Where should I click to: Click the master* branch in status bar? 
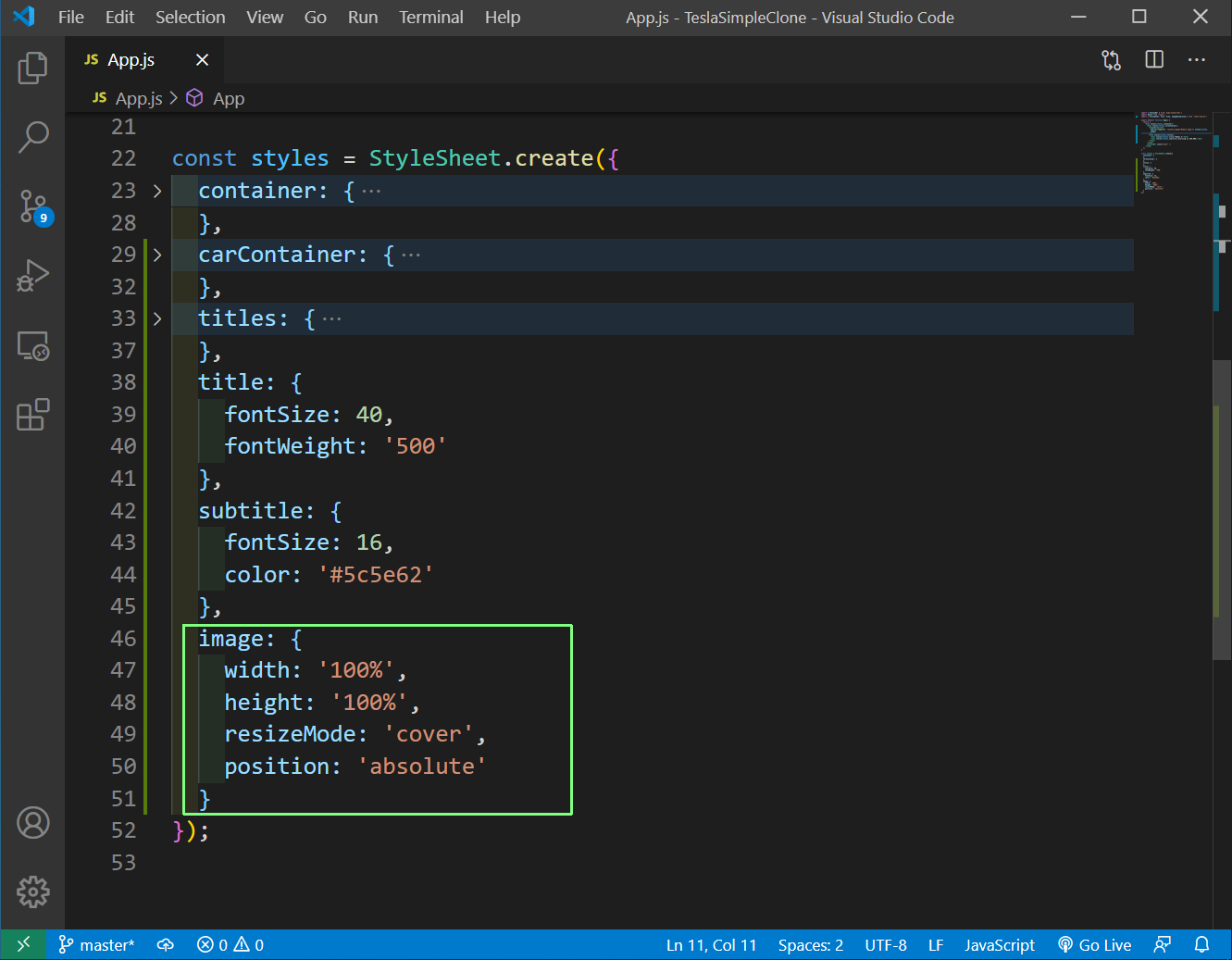pos(96,944)
